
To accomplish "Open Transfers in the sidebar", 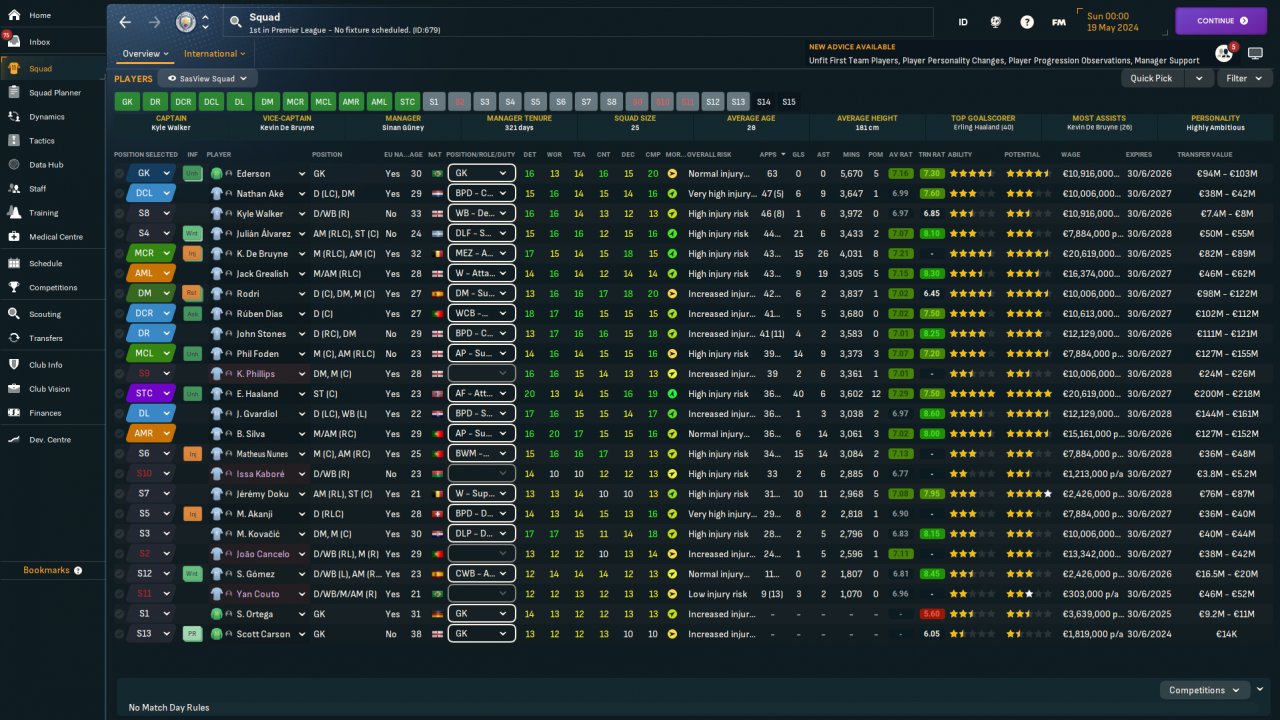I will (x=46, y=338).
